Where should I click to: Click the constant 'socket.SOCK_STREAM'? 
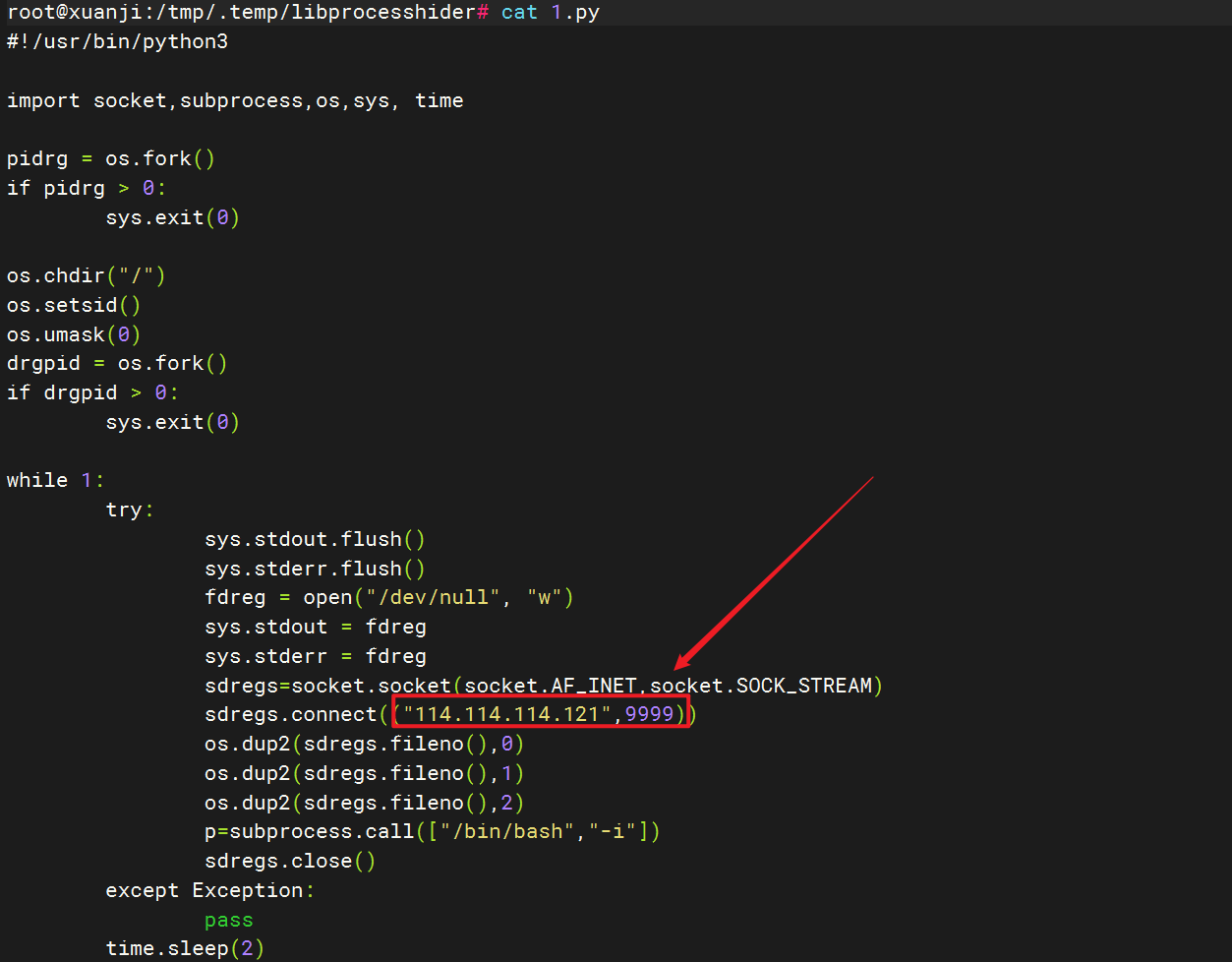[761, 685]
